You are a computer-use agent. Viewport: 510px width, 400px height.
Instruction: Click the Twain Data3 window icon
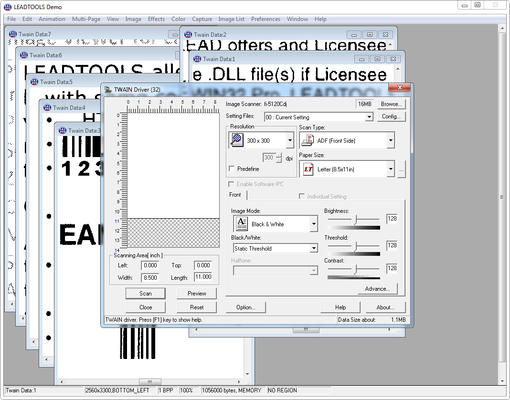point(62,130)
